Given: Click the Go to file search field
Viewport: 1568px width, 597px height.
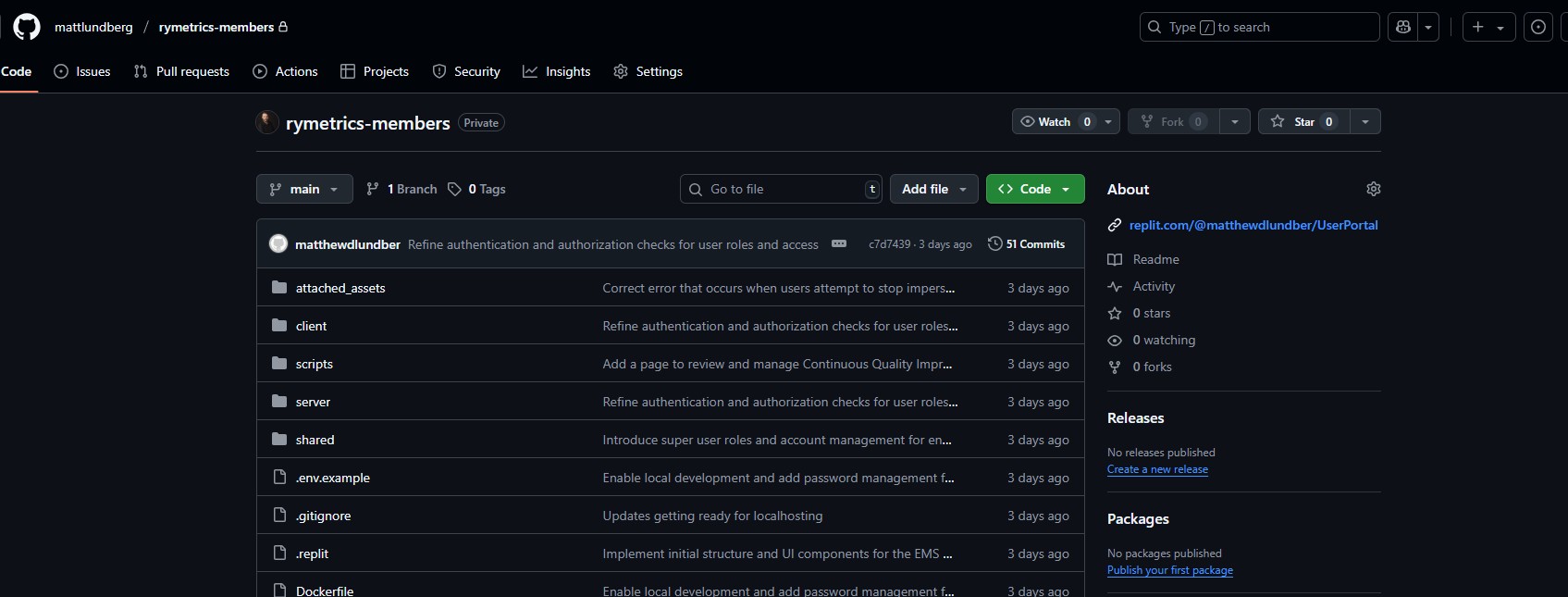Looking at the screenshot, I should point(782,189).
